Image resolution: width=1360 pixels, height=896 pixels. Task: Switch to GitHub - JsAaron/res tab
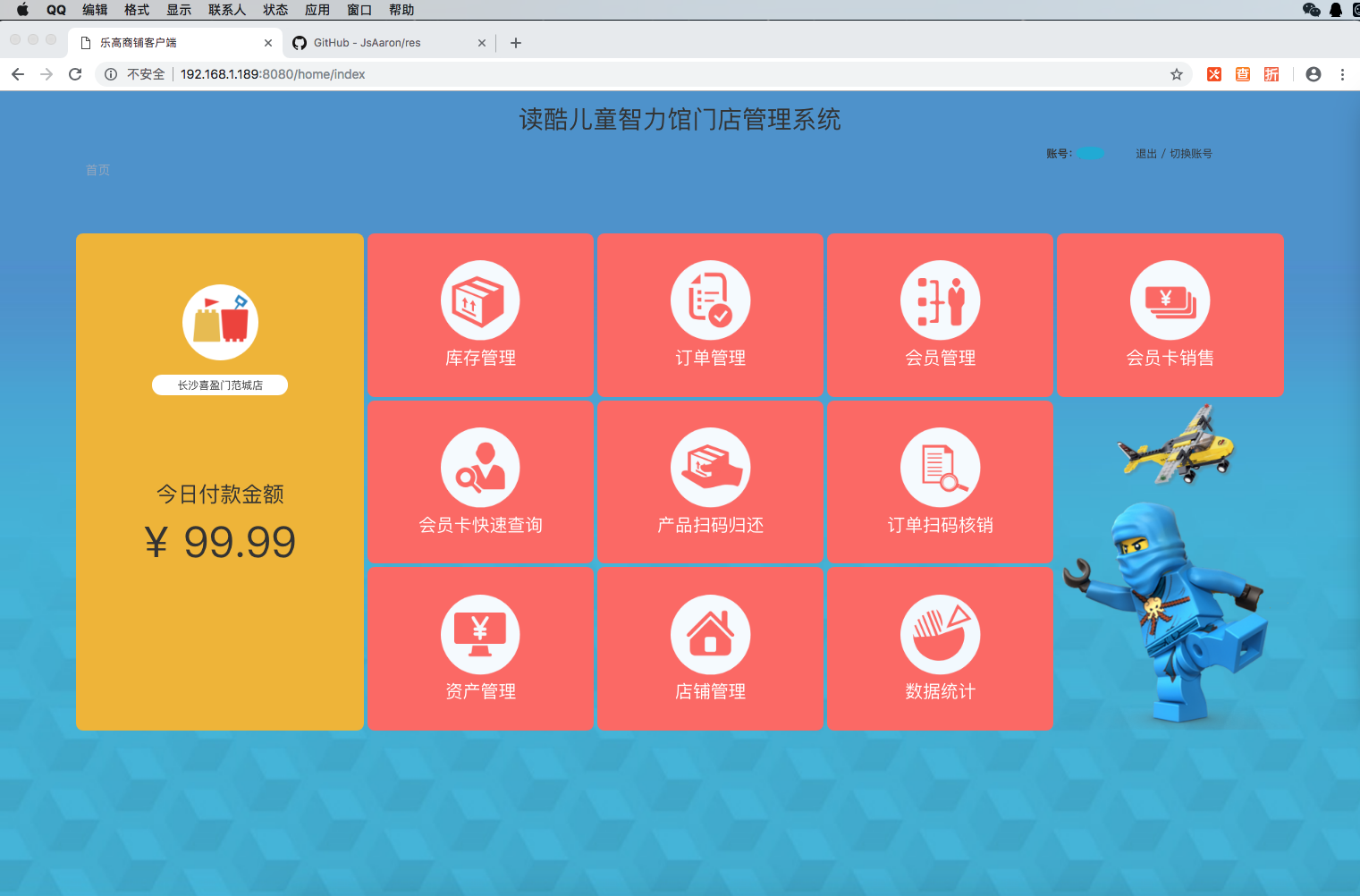[389, 43]
